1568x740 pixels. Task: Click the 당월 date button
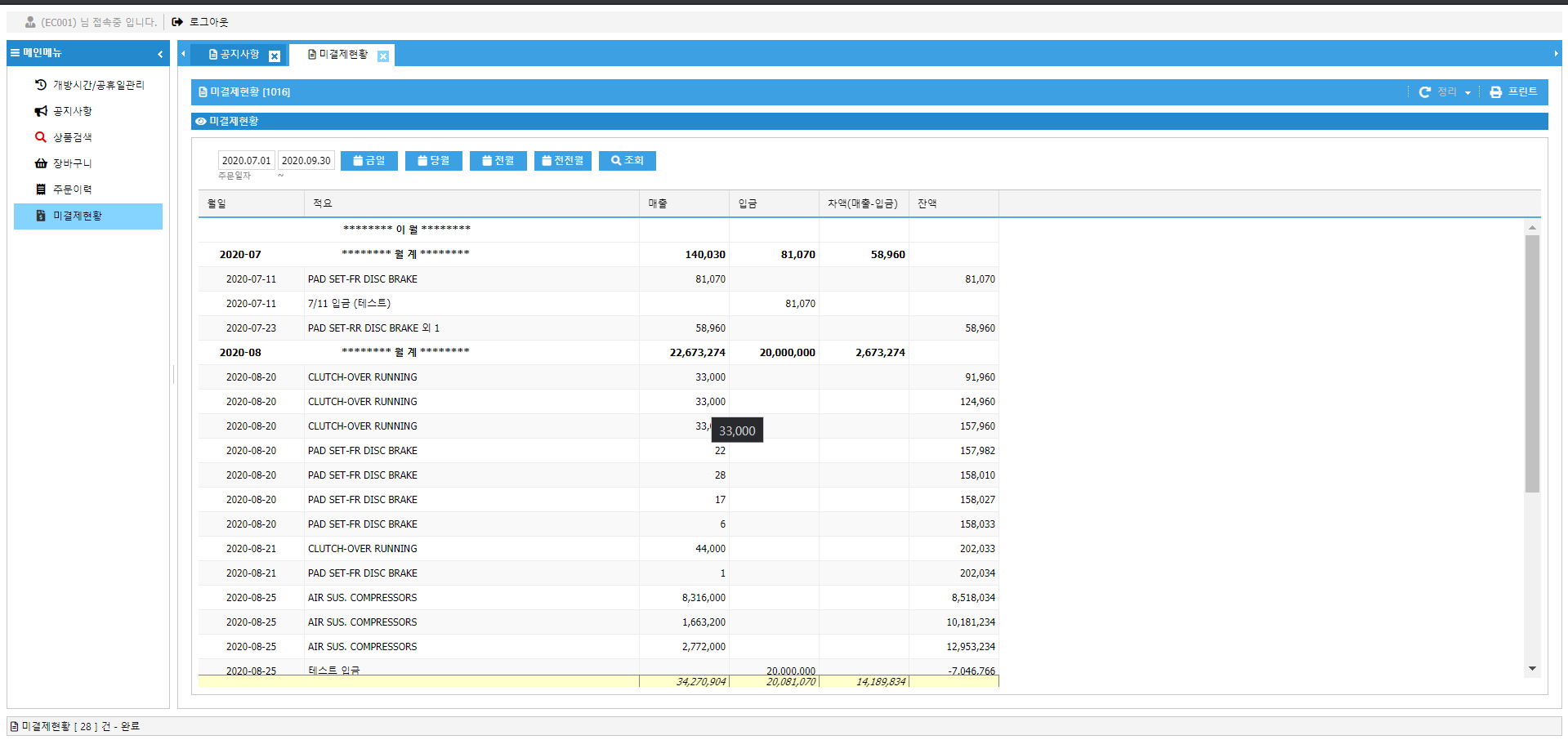click(434, 161)
